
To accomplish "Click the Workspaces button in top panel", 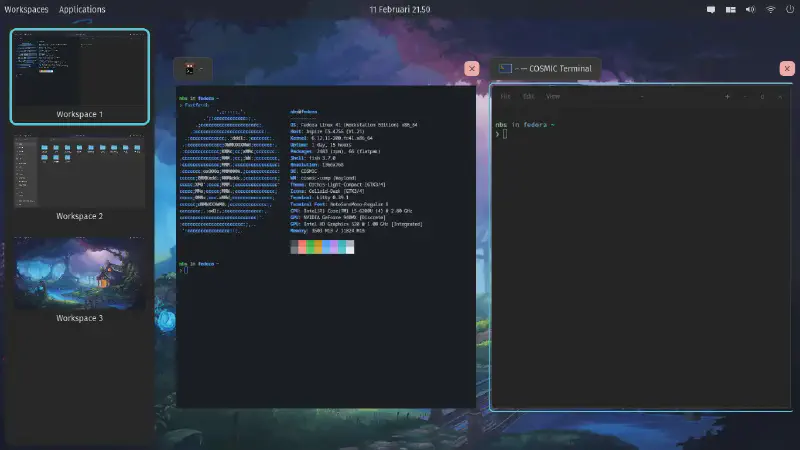I will (26, 9).
